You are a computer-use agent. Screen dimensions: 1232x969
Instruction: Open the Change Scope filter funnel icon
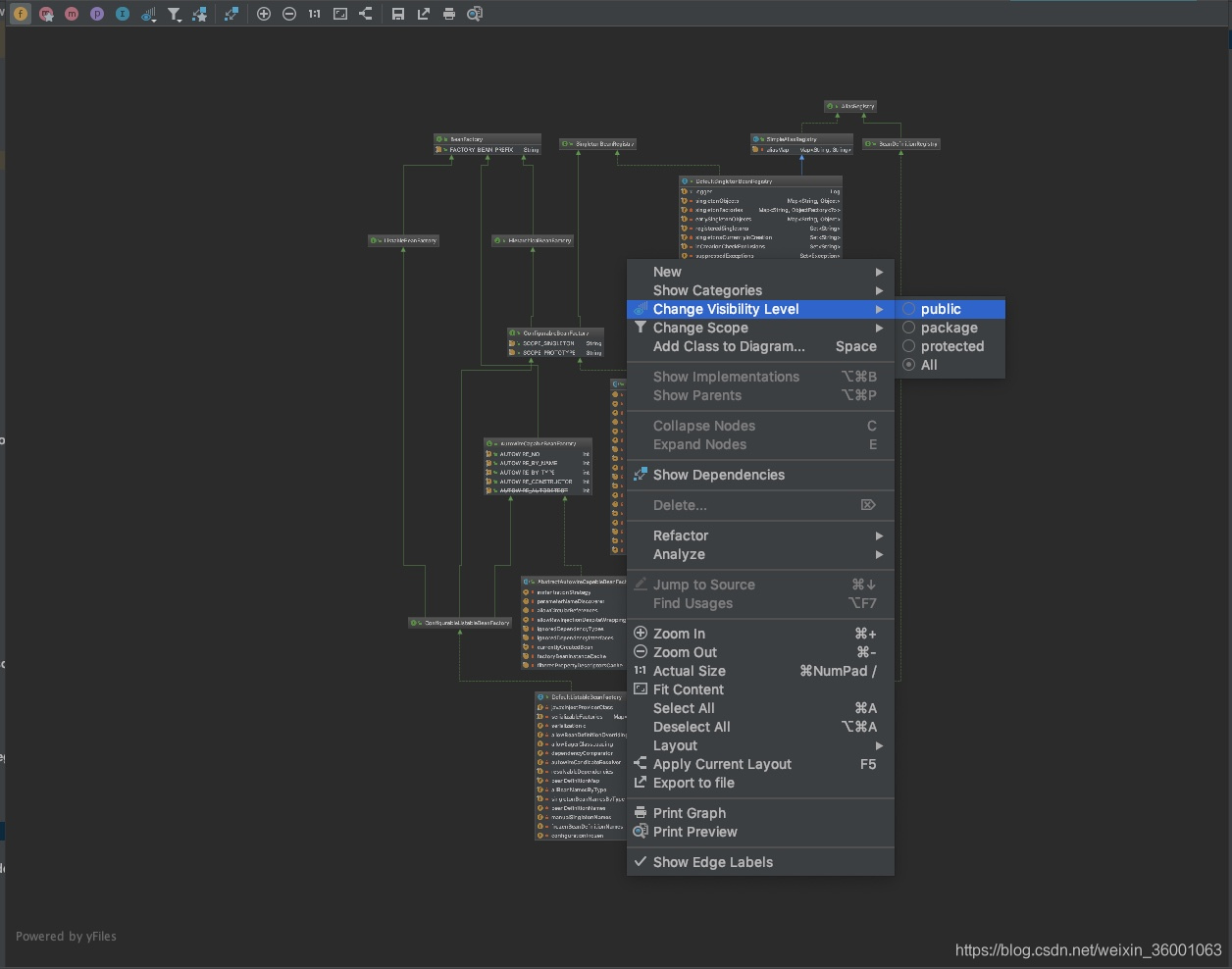pyautogui.click(x=175, y=14)
